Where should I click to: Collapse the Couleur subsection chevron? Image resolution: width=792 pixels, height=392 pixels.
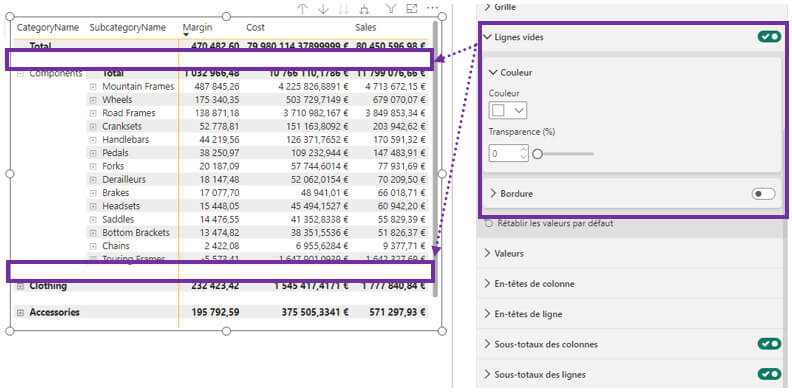point(493,73)
